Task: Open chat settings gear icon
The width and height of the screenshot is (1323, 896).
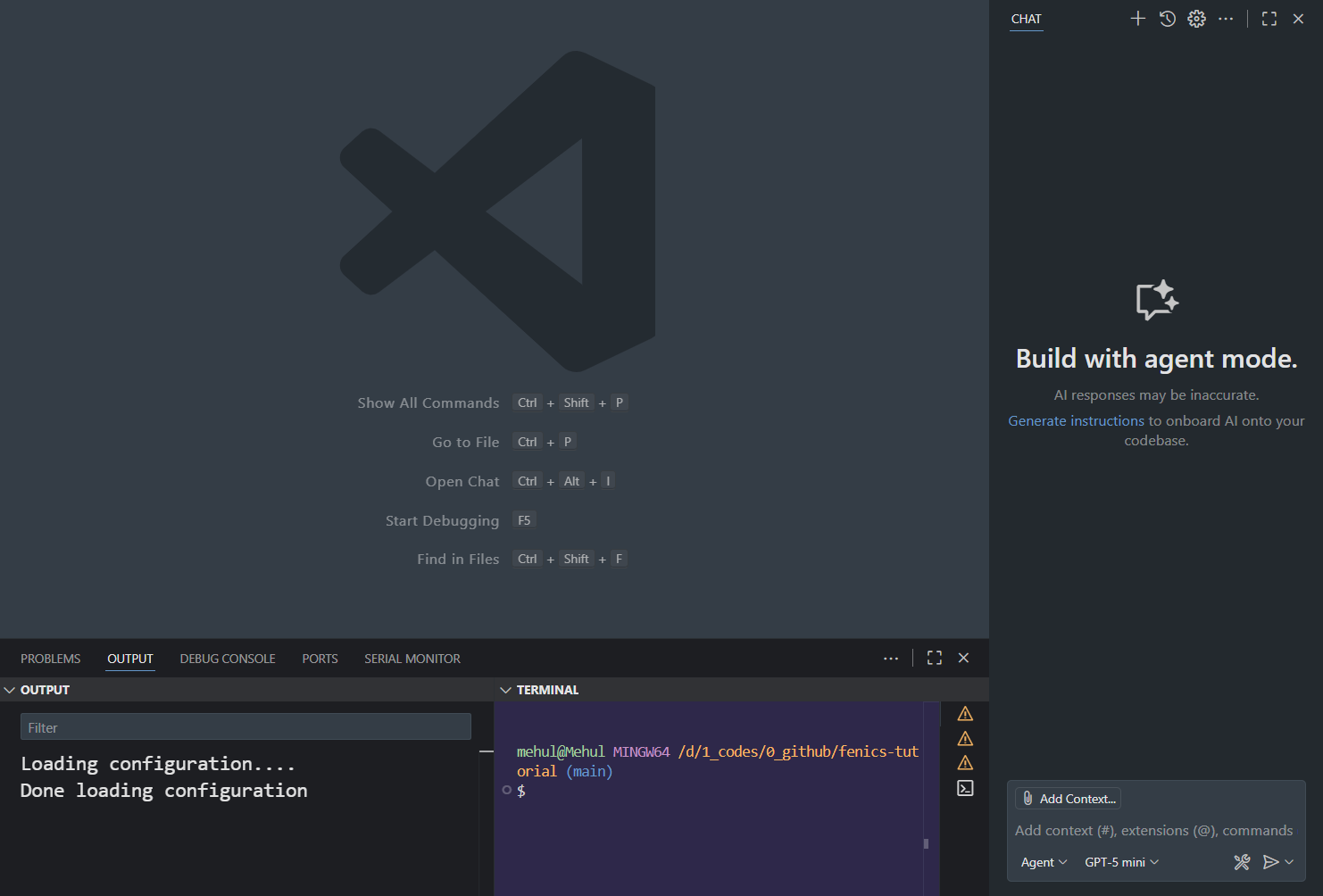Action: click(1196, 19)
